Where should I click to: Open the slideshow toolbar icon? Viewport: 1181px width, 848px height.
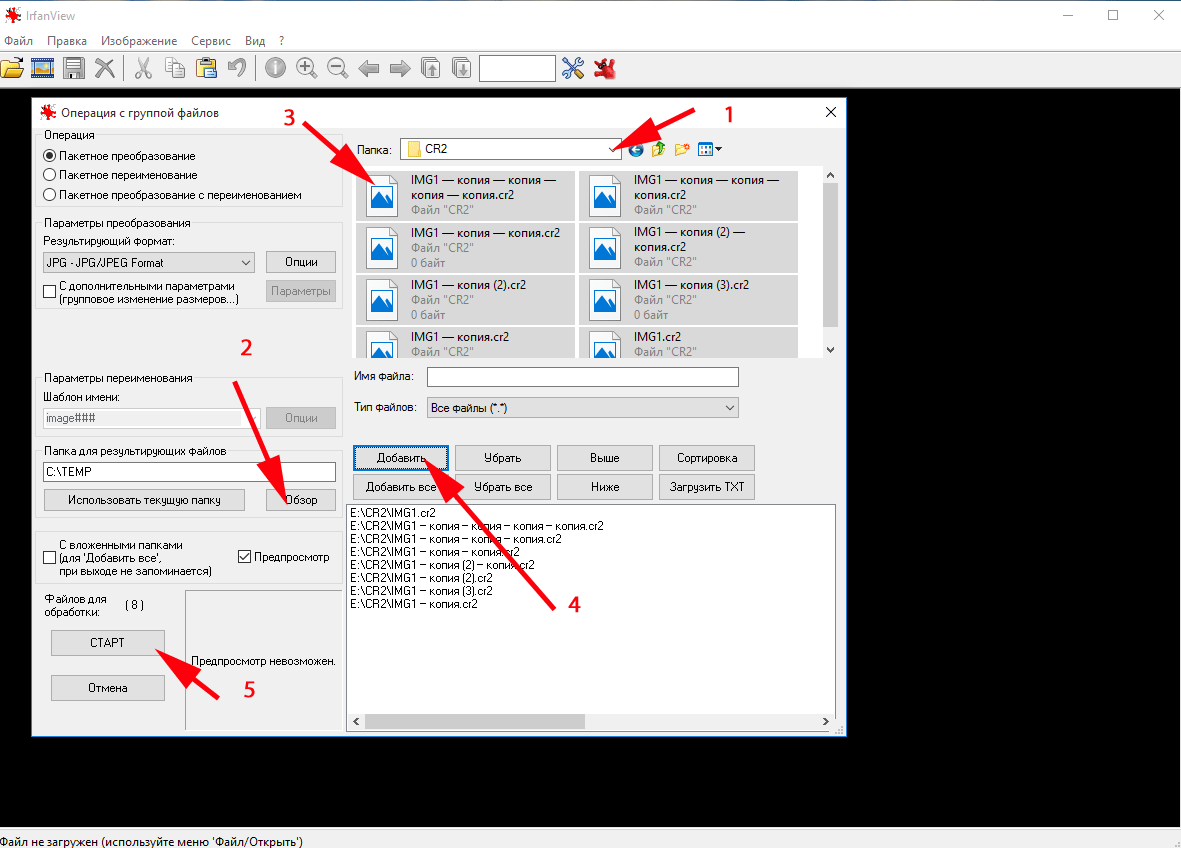41,68
